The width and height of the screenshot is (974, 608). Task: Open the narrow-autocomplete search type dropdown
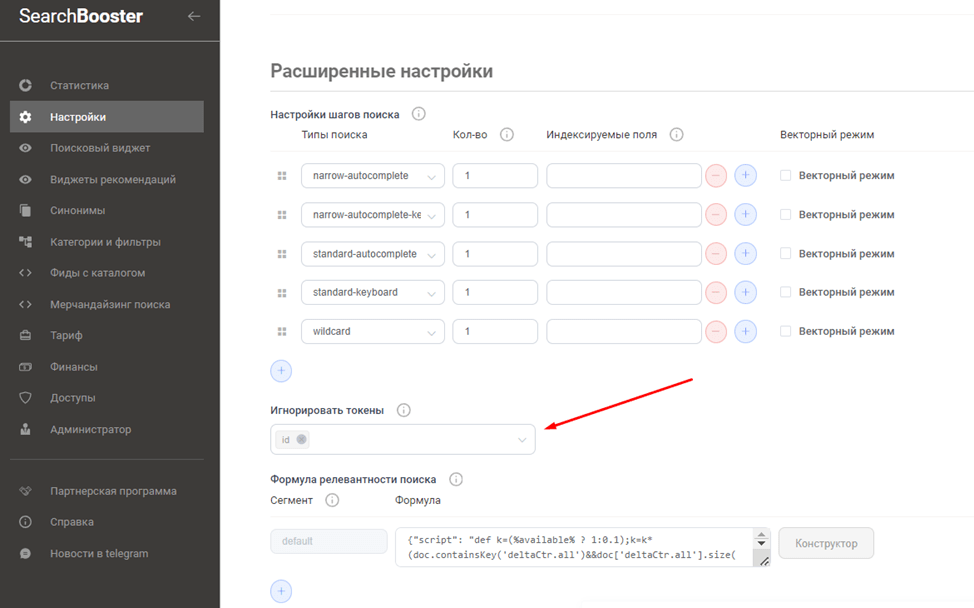(x=372, y=176)
